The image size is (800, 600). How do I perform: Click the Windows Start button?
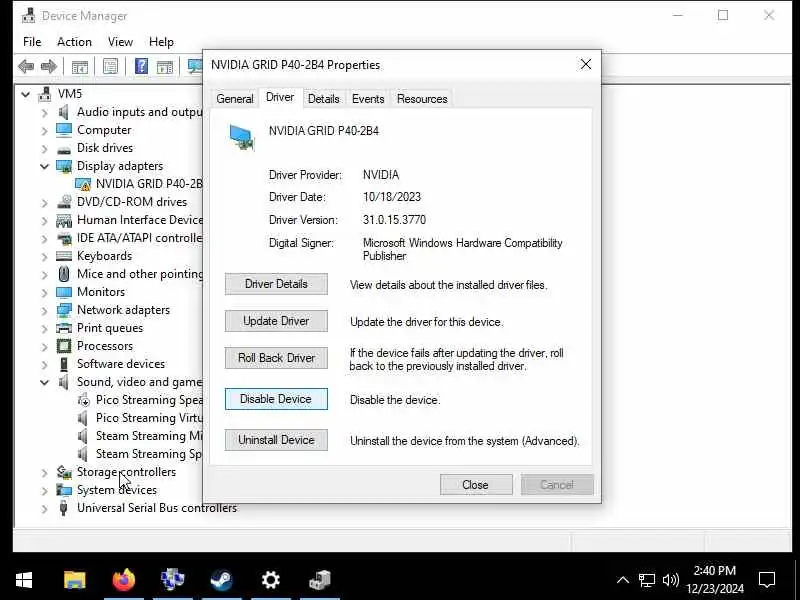pyautogui.click(x=24, y=580)
